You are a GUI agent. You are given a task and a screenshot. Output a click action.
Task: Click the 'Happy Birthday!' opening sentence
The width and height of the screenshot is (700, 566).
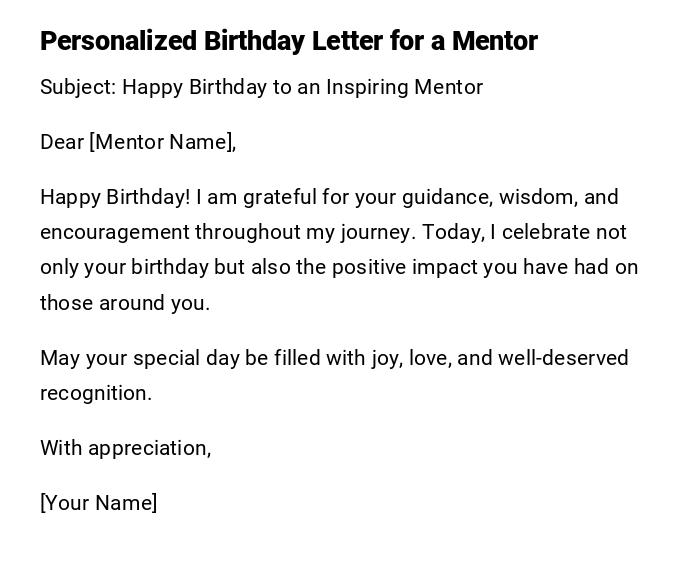click(115, 197)
